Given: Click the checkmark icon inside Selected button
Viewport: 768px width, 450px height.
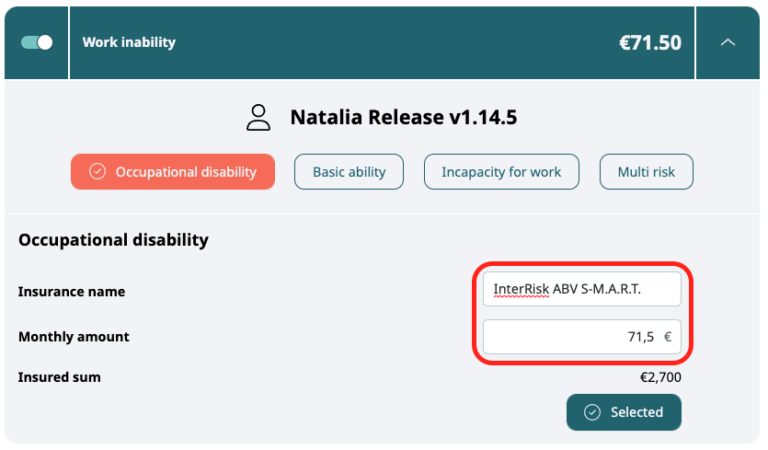Looking at the screenshot, I should click(592, 412).
